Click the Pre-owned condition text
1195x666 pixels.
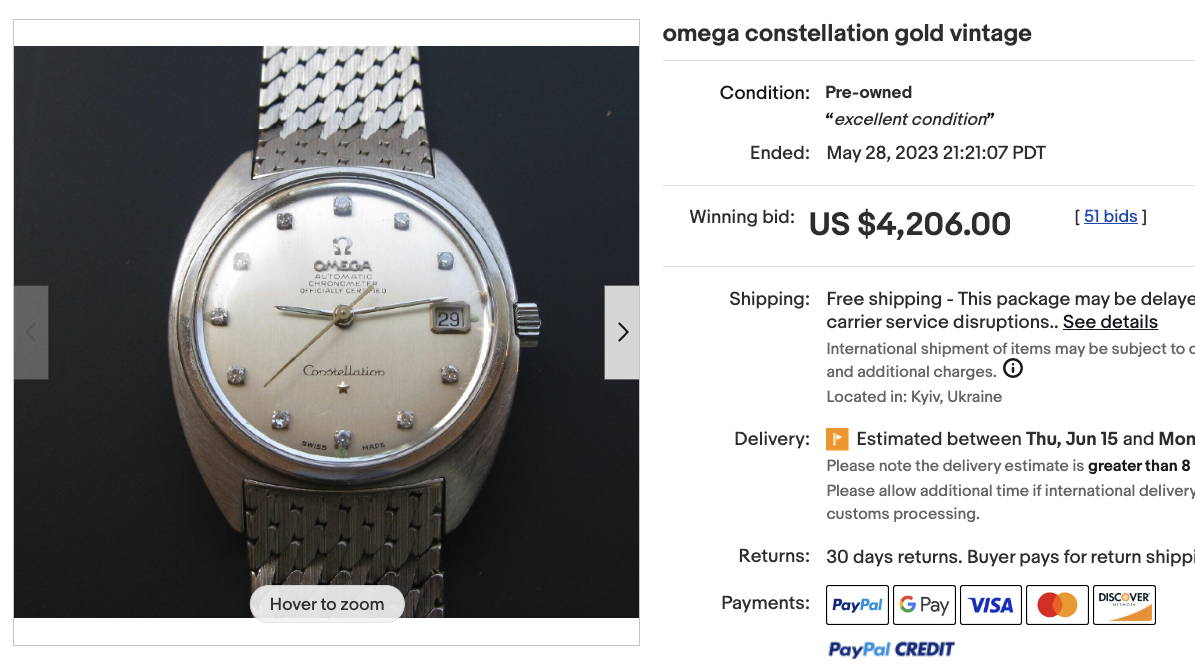pos(868,92)
